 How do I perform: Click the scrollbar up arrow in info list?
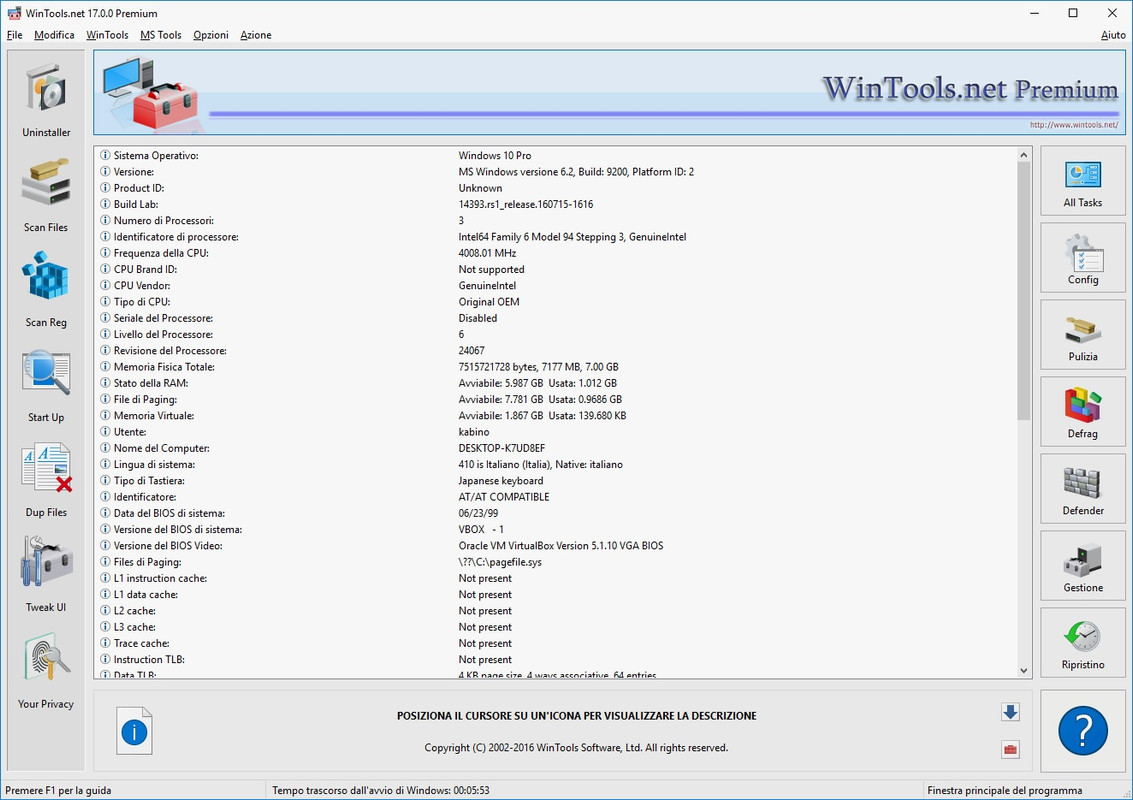(x=1023, y=155)
